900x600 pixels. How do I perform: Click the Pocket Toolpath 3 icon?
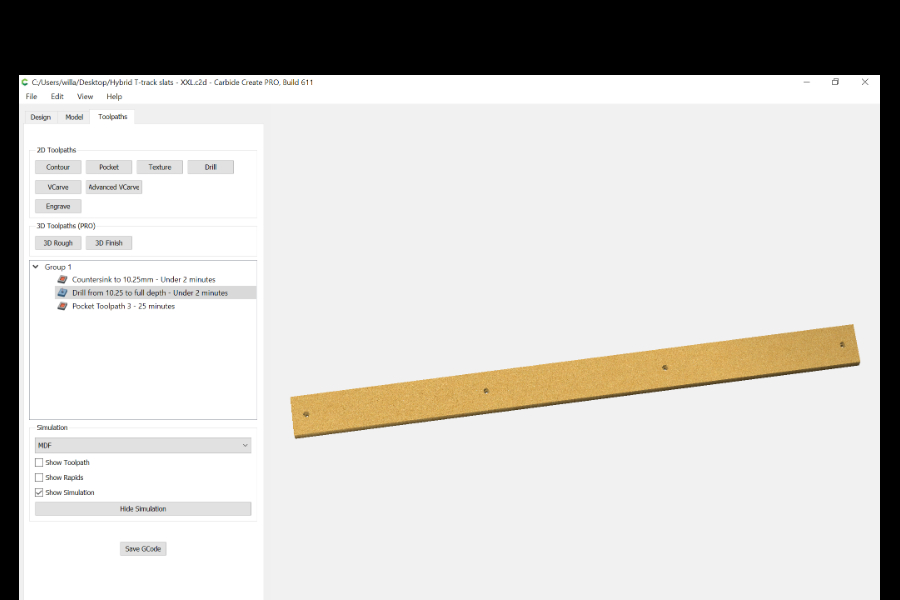point(63,306)
